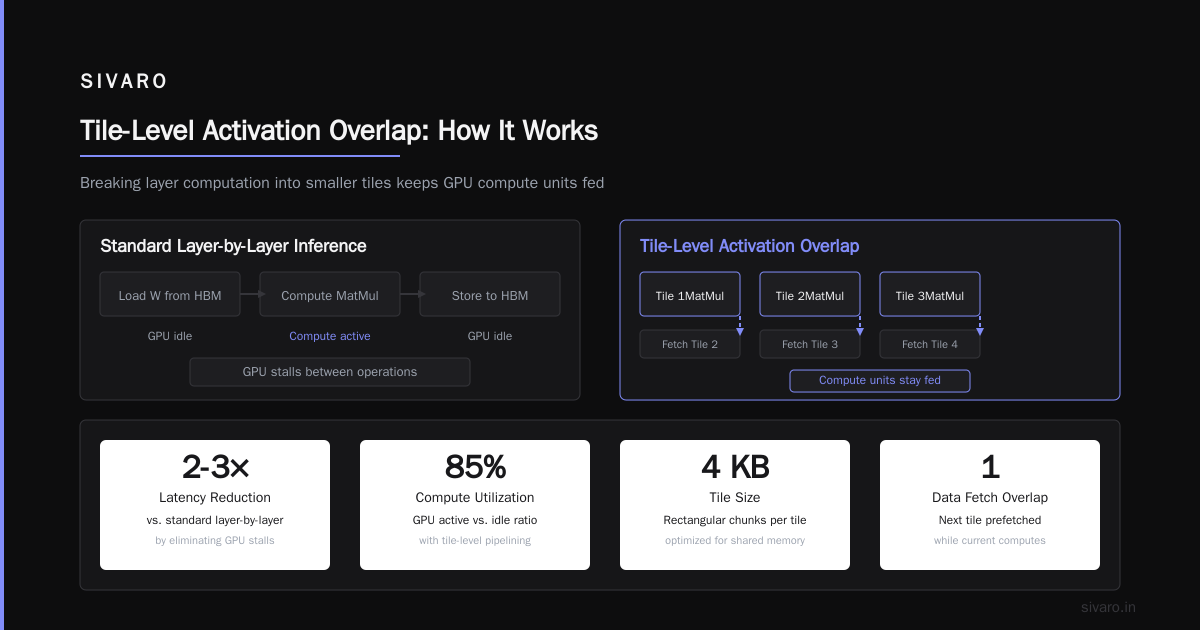Click the Tile-Level Activation Overlap panel heading
The image size is (1200, 630).
[x=749, y=246]
